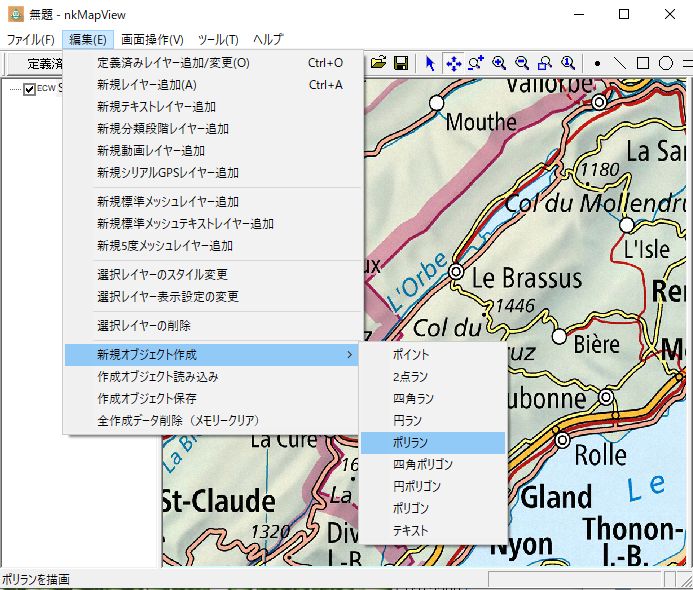Click 新規テキストレイヤー追加 menu entry

click(x=156, y=107)
